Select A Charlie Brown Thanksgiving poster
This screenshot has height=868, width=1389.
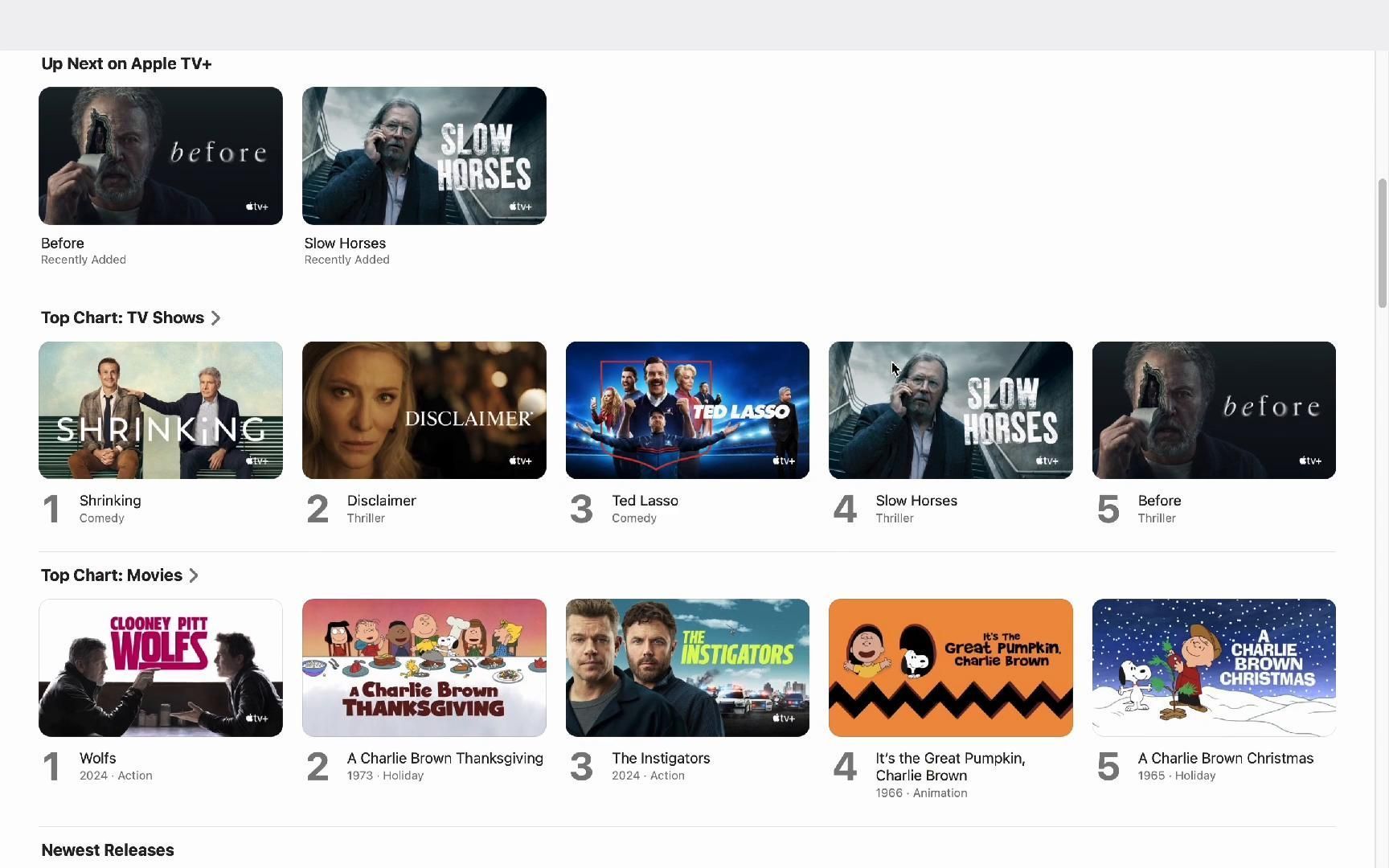(424, 668)
